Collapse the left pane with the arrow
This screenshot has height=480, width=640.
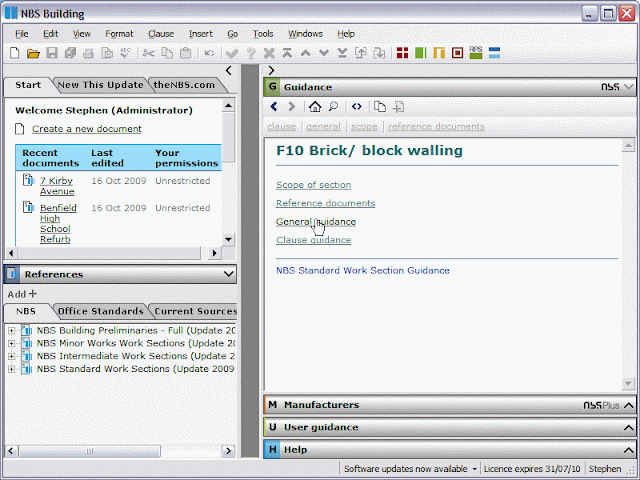229,71
